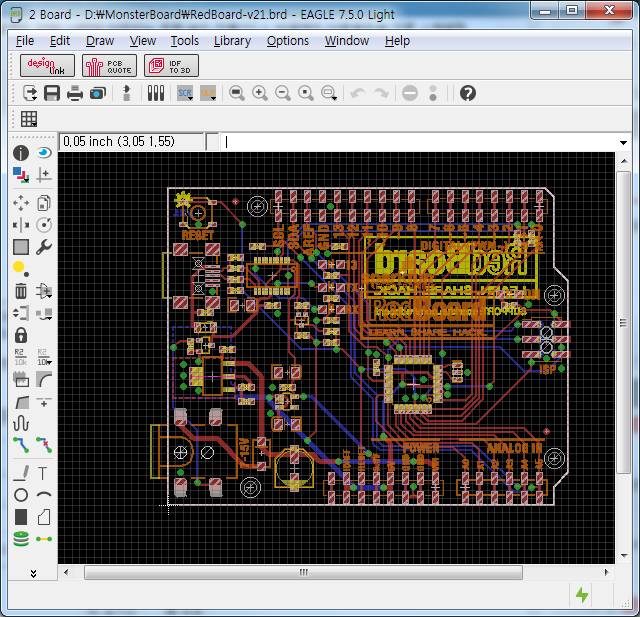Click the horizontal scrollbar thumb

303,572
